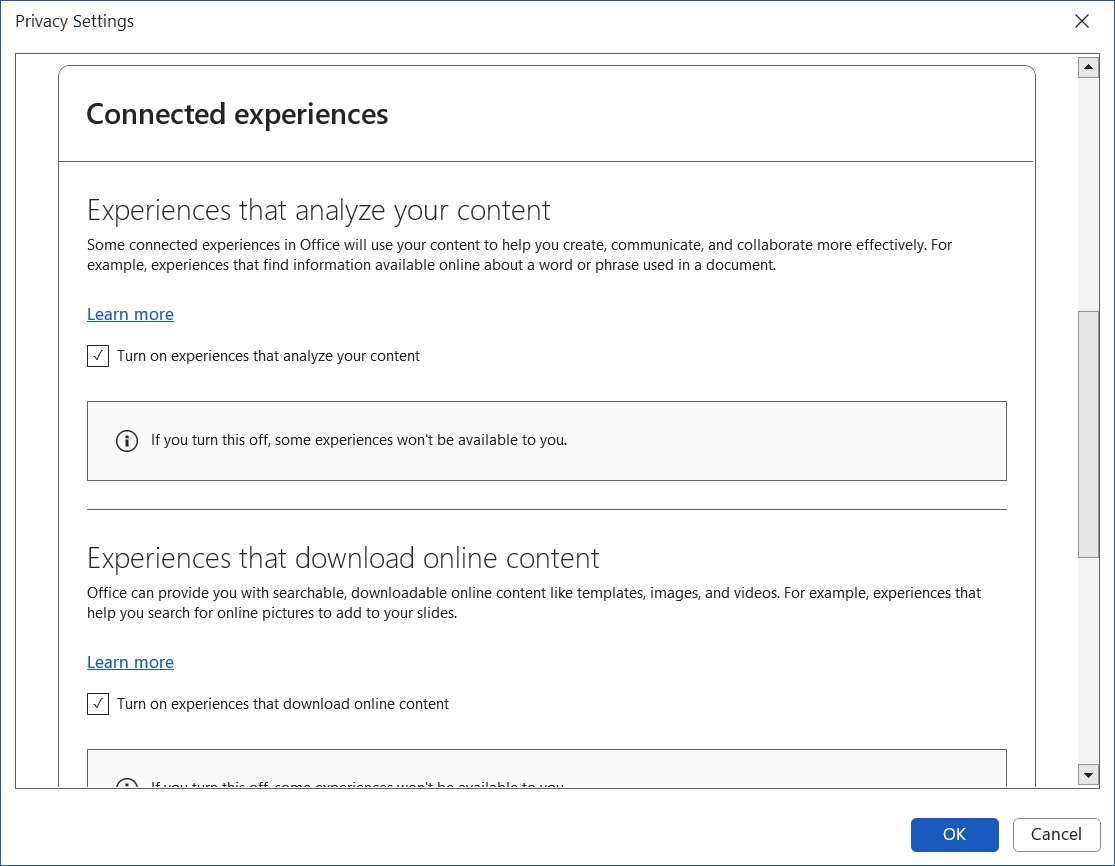Select the Privacy Settings title text
Viewport: 1115px width, 866px height.
(x=74, y=20)
